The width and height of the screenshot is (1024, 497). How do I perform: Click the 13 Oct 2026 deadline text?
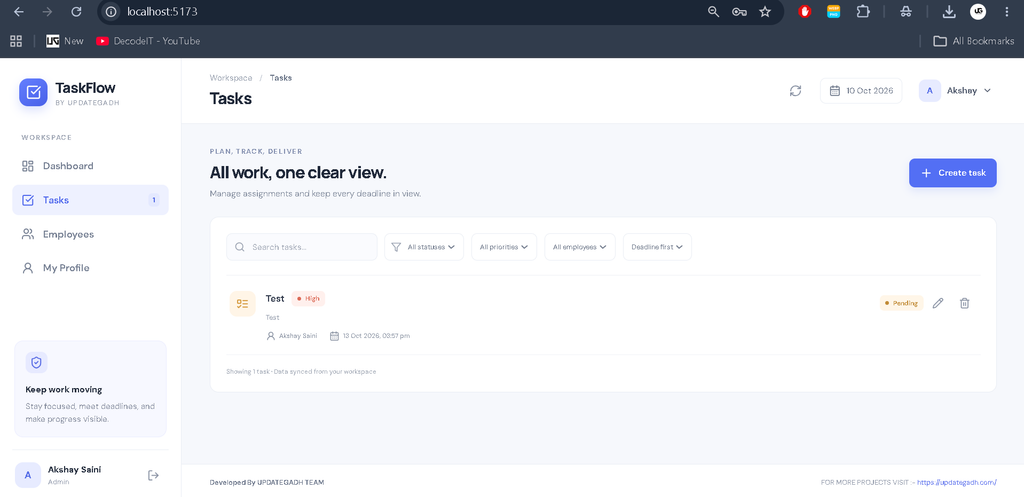pos(376,336)
